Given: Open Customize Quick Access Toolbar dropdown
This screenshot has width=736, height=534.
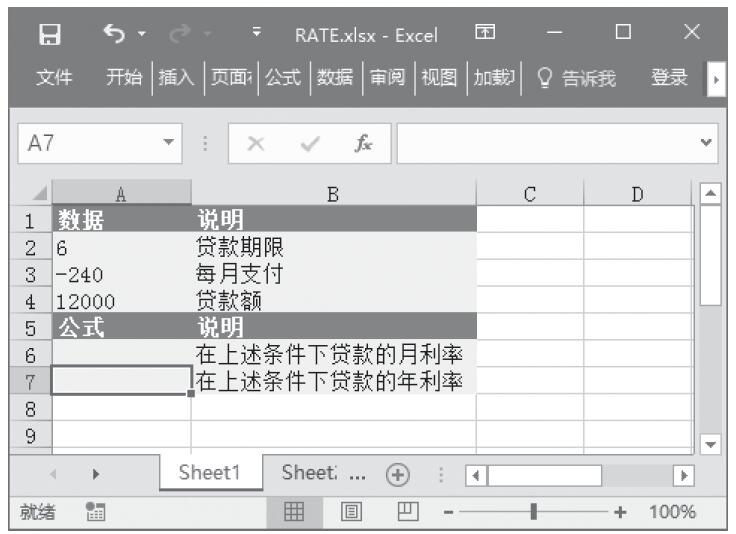Looking at the screenshot, I should pyautogui.click(x=257, y=34).
